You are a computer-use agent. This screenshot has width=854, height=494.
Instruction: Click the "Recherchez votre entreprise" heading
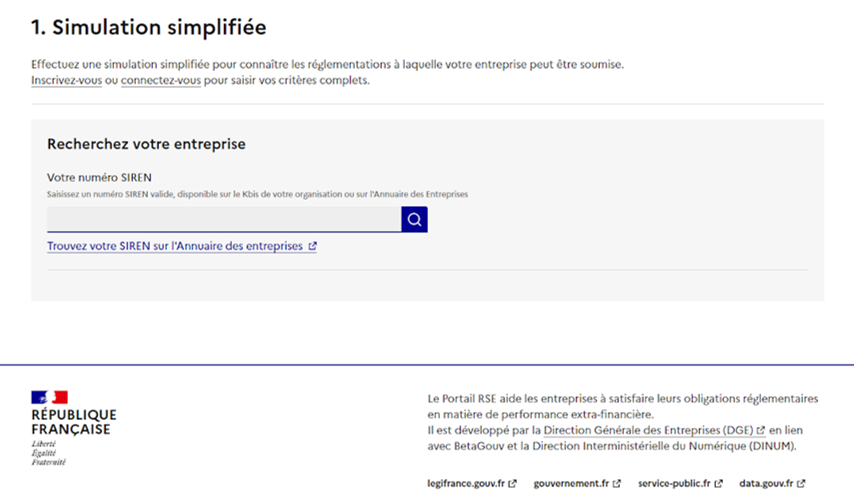pos(146,144)
